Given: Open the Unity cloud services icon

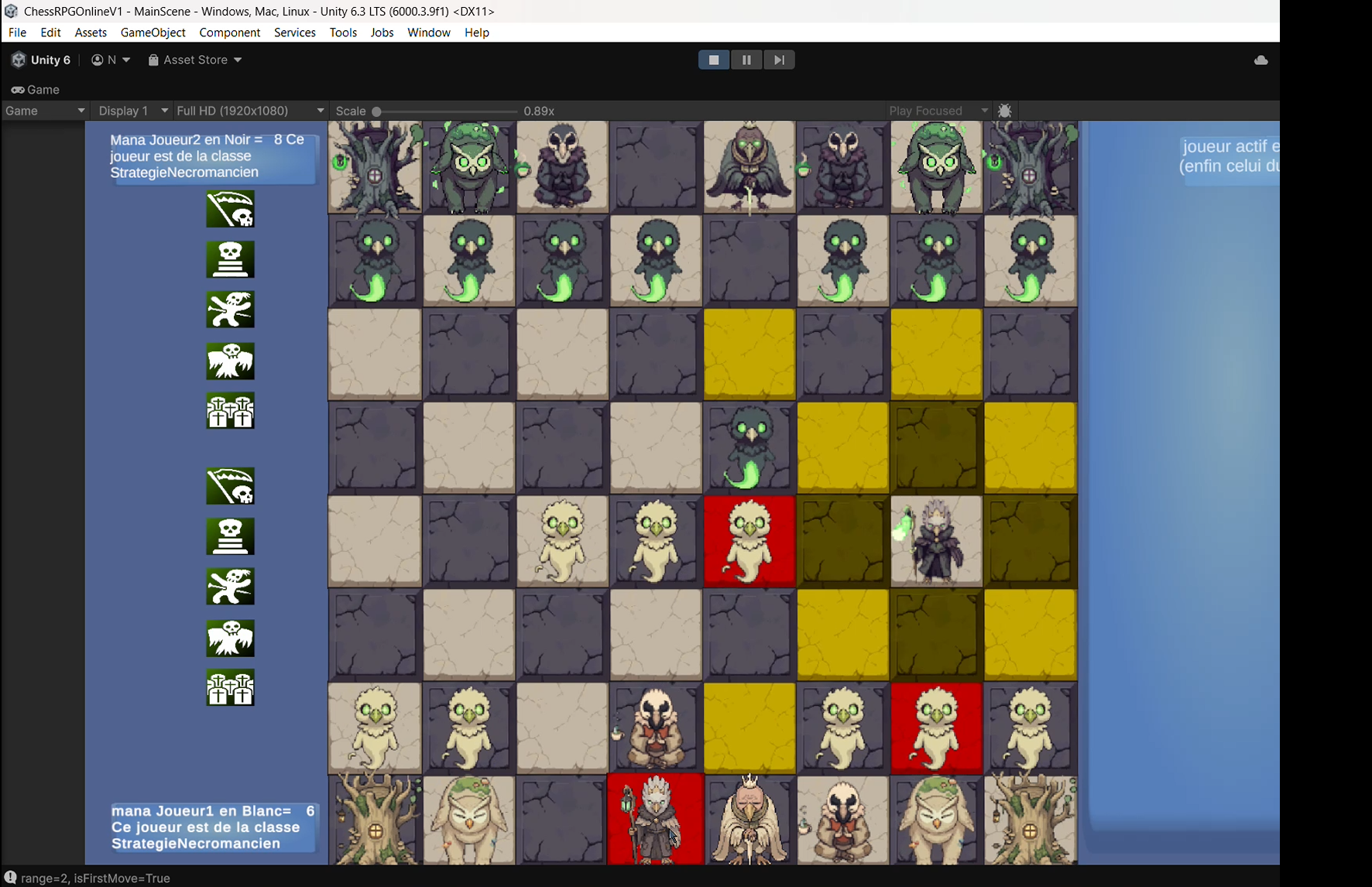Looking at the screenshot, I should 1261,60.
